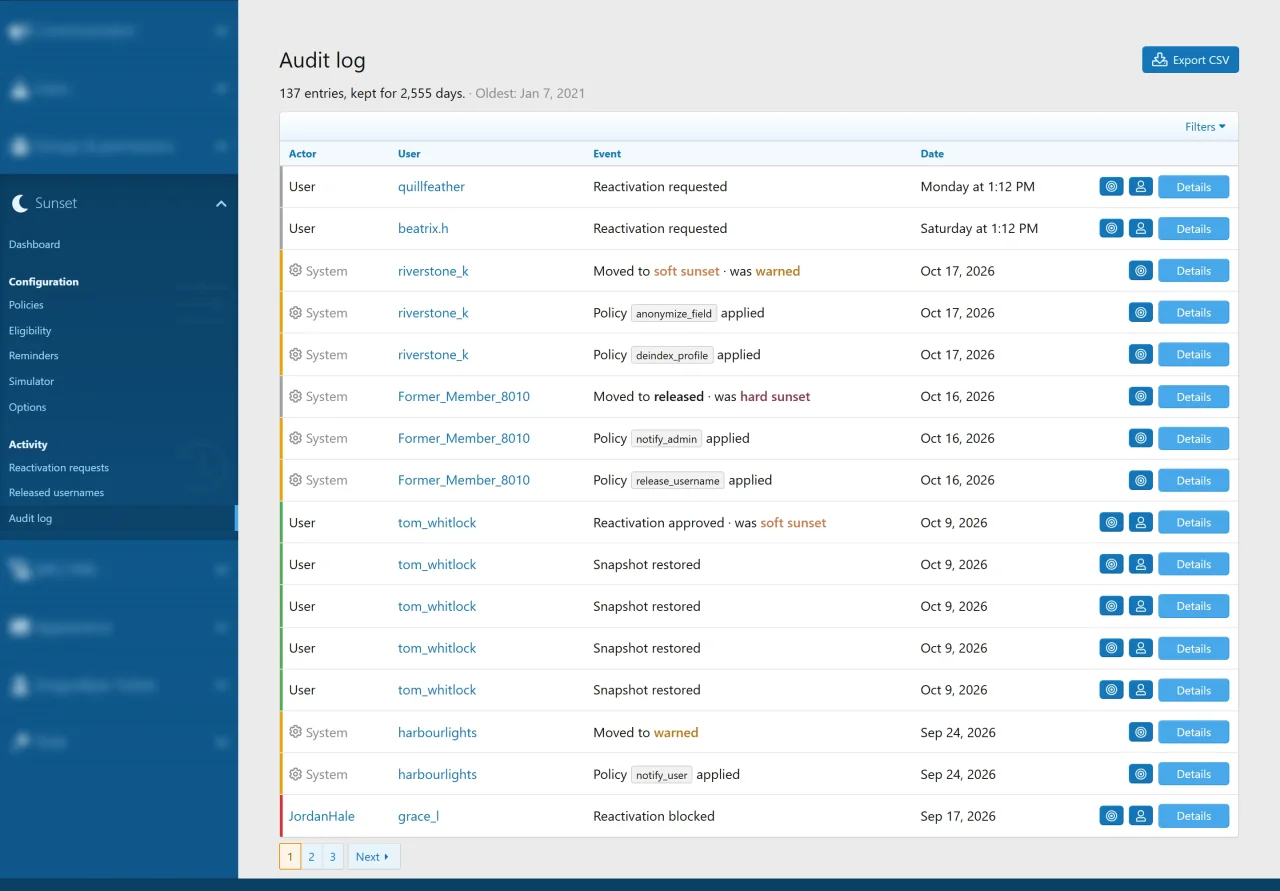Click target icon for notify_user policy row
This screenshot has width=1280, height=891.
click(x=1141, y=774)
